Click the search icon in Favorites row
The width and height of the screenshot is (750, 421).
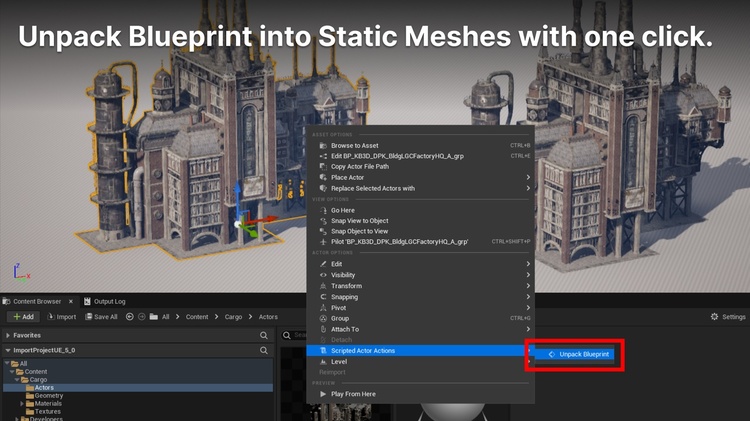264,336
